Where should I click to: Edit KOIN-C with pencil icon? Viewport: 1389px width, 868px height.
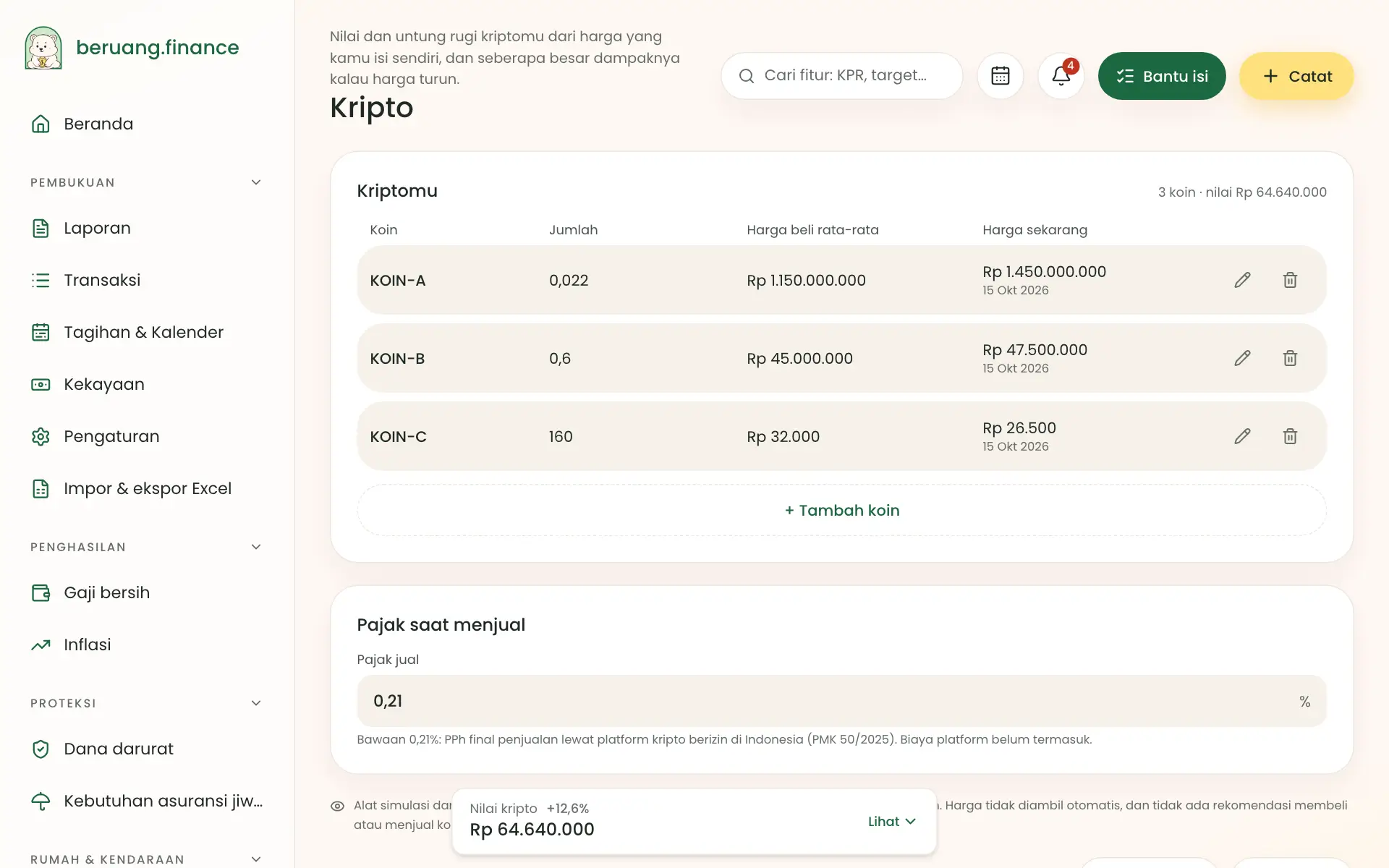pos(1242,436)
